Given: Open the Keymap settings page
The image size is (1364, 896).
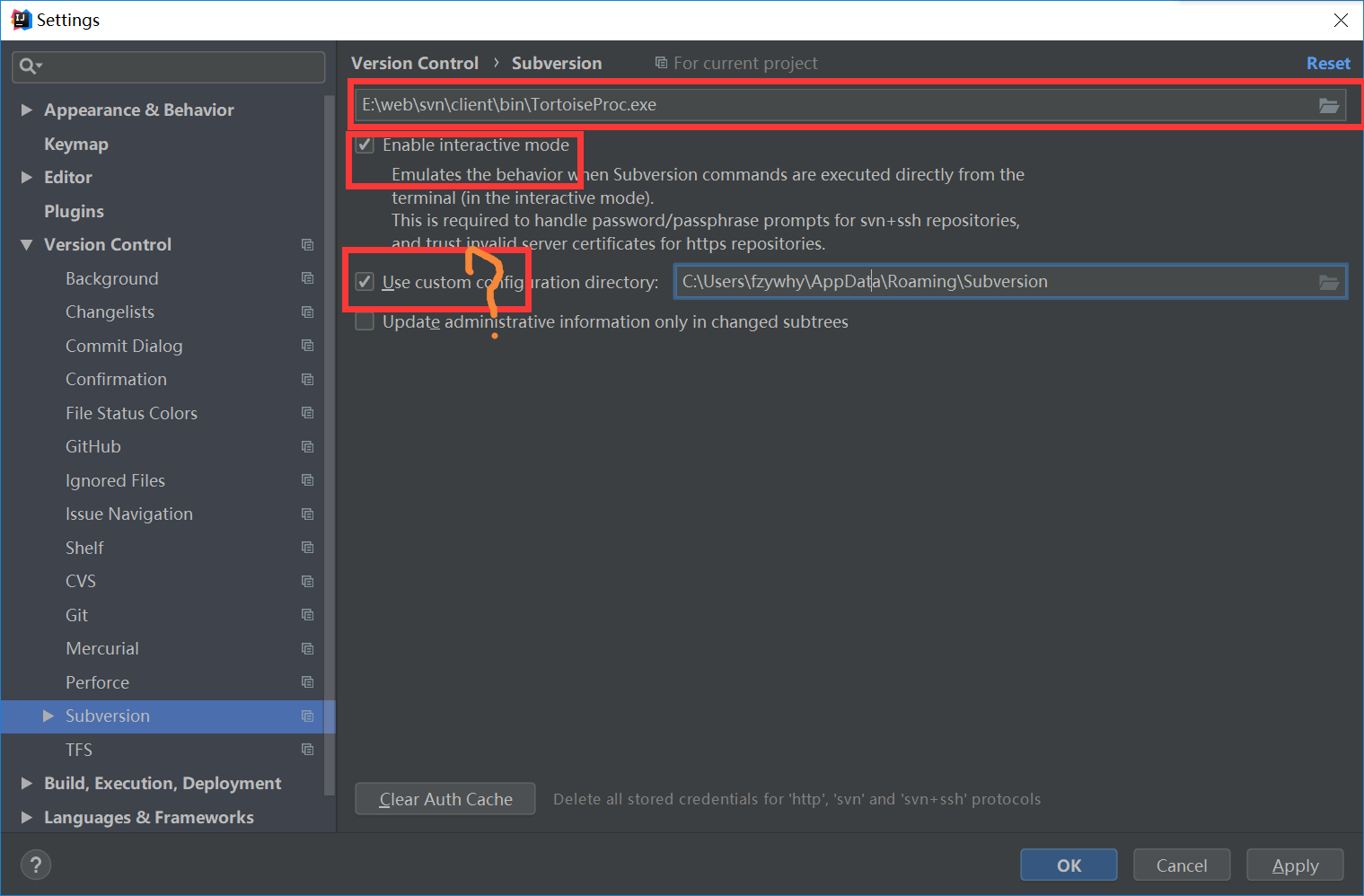Looking at the screenshot, I should pos(76,145).
